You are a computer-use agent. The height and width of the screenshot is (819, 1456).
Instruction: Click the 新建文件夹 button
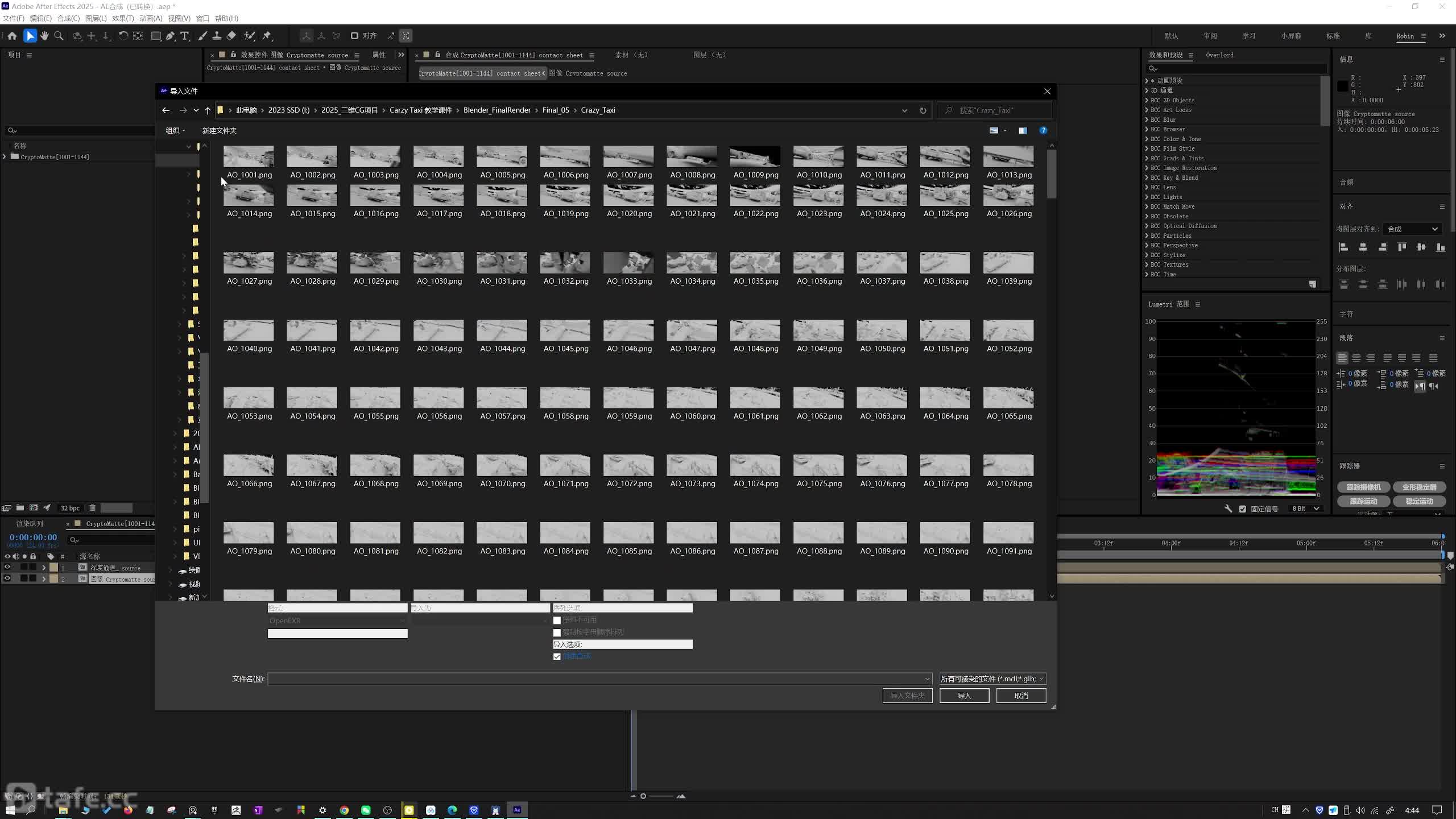pyautogui.click(x=219, y=130)
